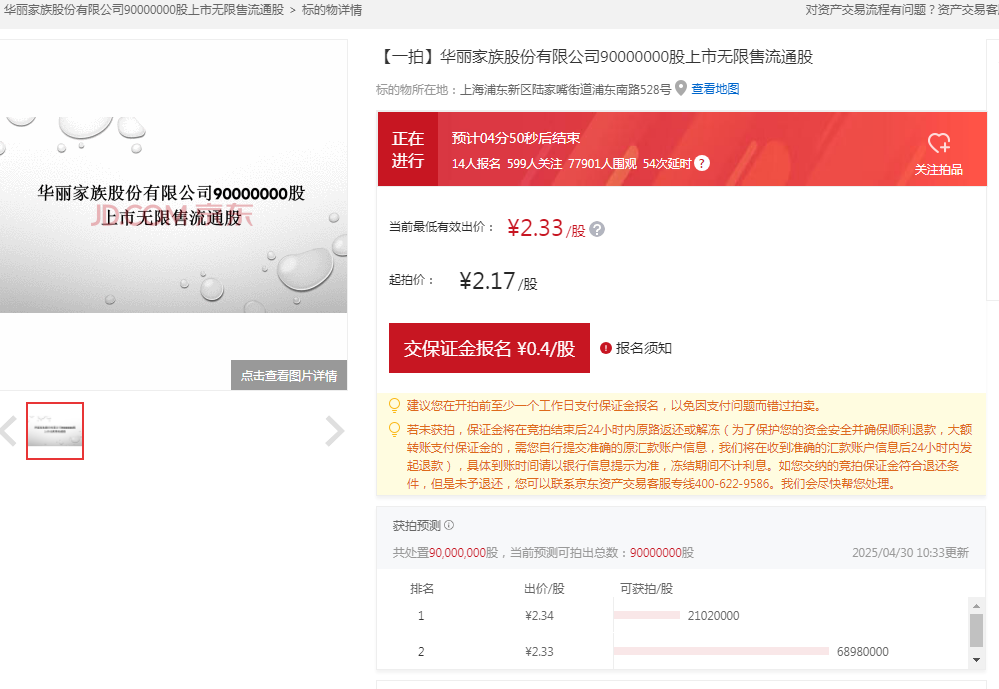Click the lightbulb icon before 若未获拍
Screen dimensions: 999x689
coord(394,430)
